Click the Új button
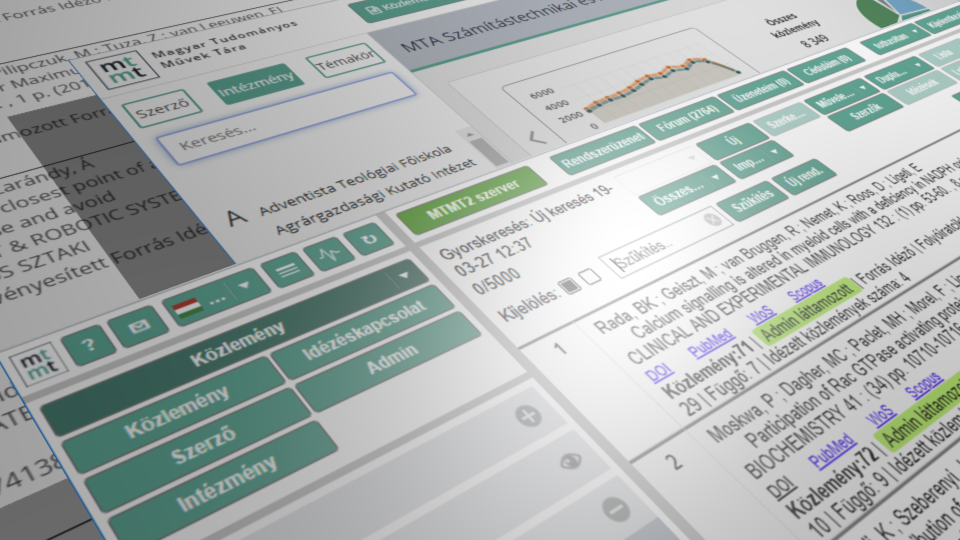Viewport: 960px width, 540px height. [732, 141]
